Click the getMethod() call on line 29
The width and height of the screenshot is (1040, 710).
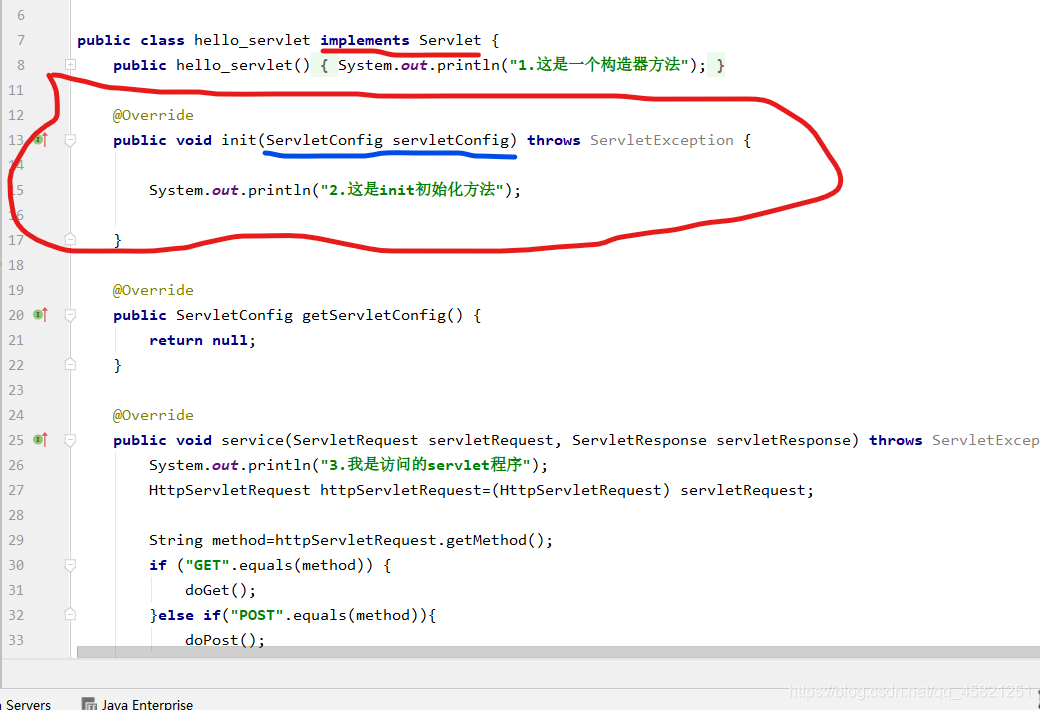click(x=495, y=540)
